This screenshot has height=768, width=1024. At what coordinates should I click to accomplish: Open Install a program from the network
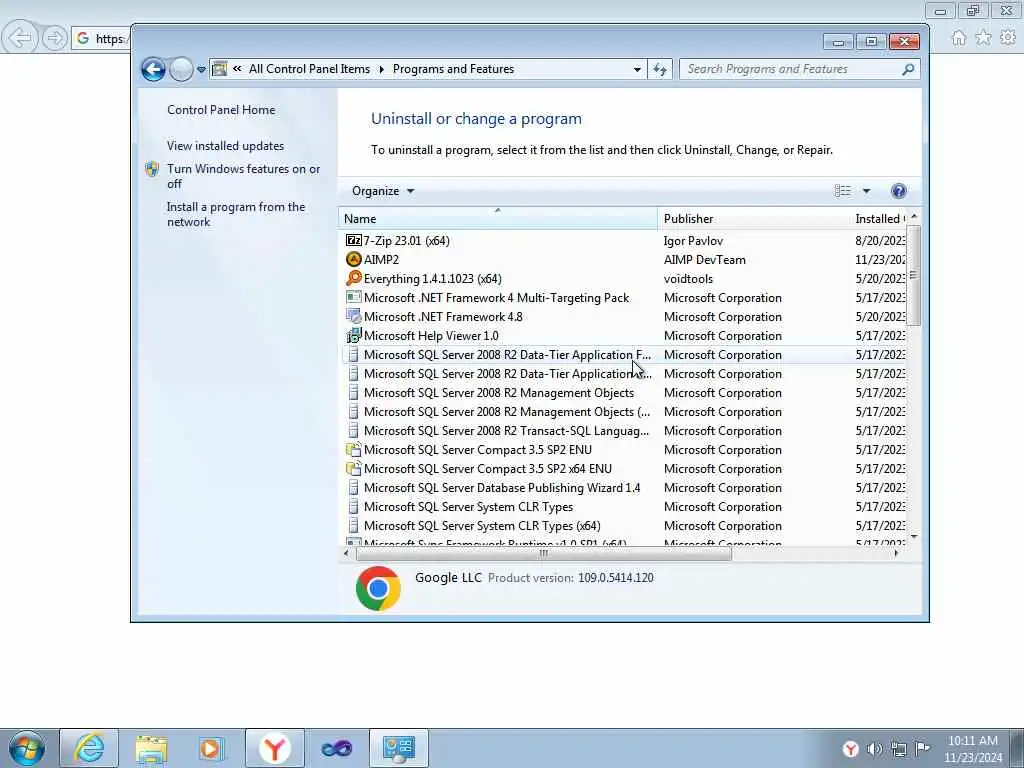tap(236, 214)
